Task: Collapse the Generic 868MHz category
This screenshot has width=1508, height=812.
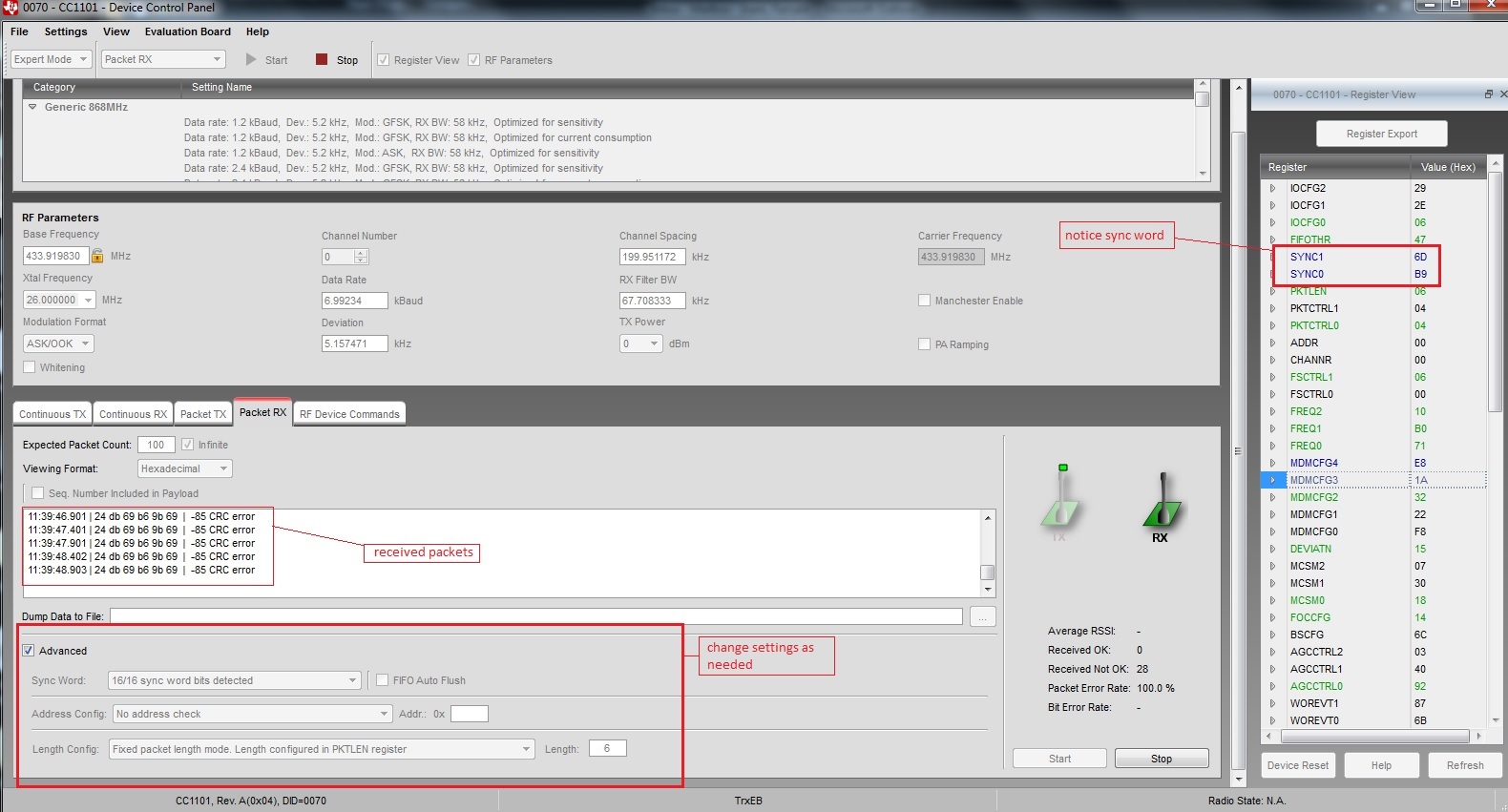Action: (32, 107)
